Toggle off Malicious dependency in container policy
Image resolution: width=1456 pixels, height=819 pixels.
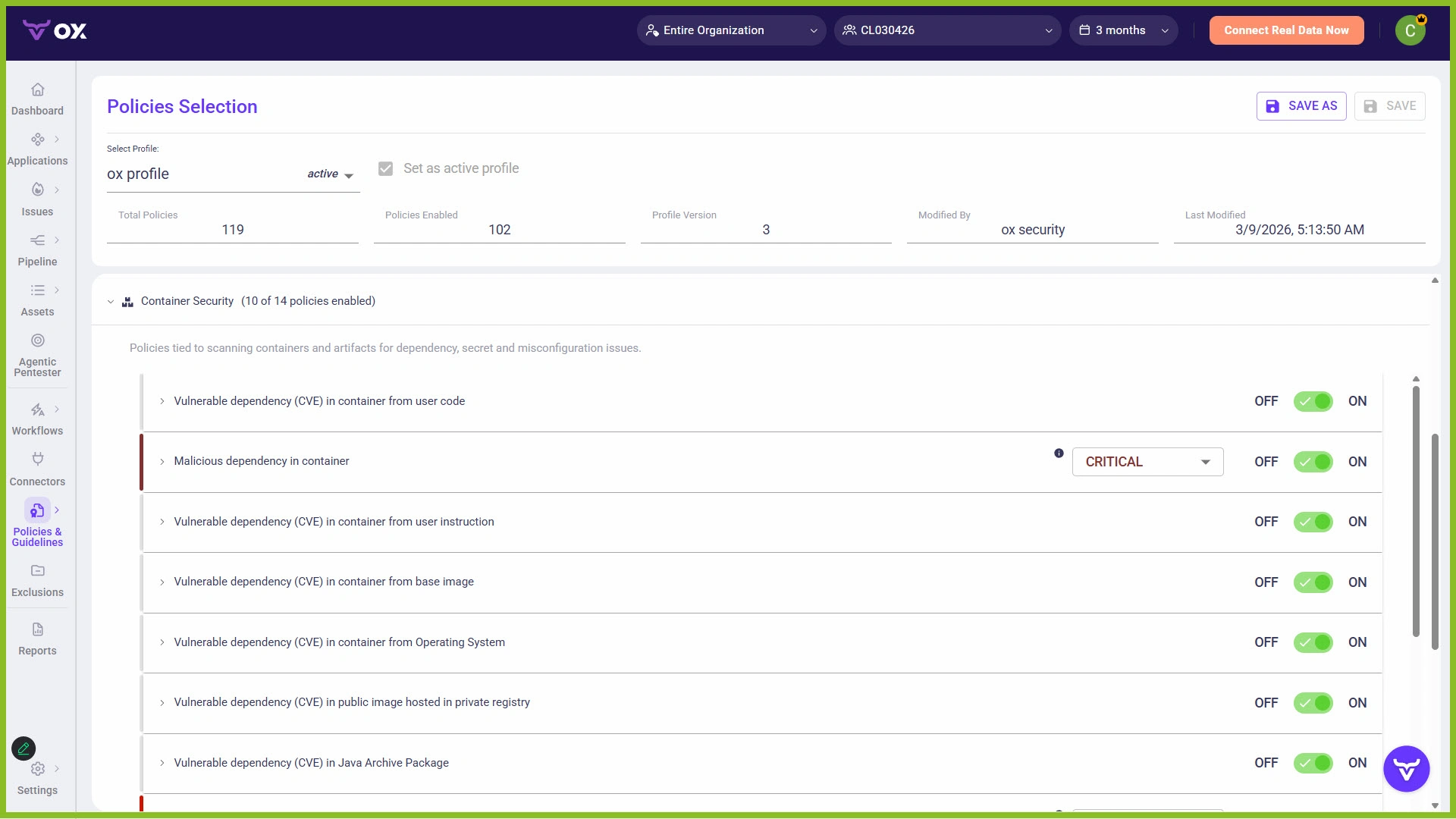point(1313,461)
